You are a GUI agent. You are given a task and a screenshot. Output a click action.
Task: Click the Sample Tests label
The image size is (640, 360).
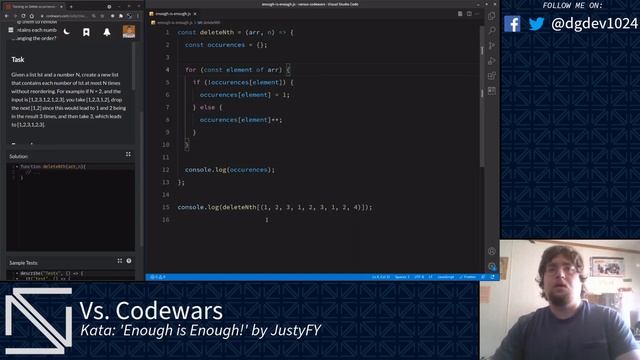(23, 263)
